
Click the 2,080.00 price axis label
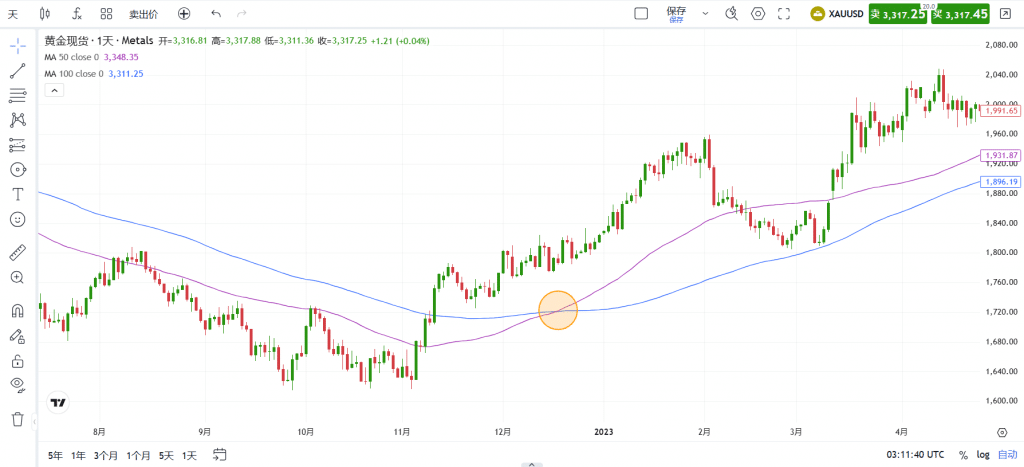[x=1000, y=45]
